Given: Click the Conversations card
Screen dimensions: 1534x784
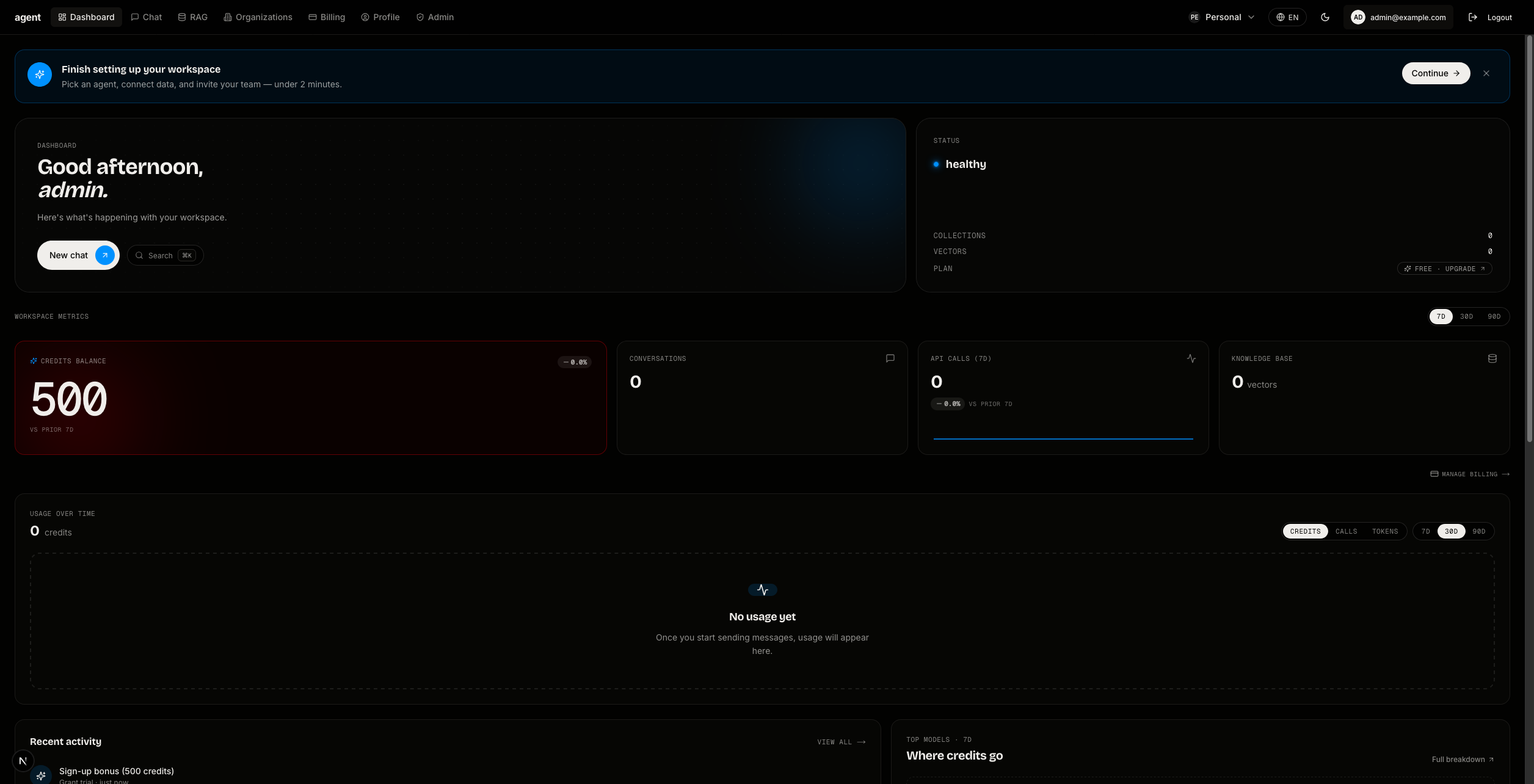Looking at the screenshot, I should [762, 397].
